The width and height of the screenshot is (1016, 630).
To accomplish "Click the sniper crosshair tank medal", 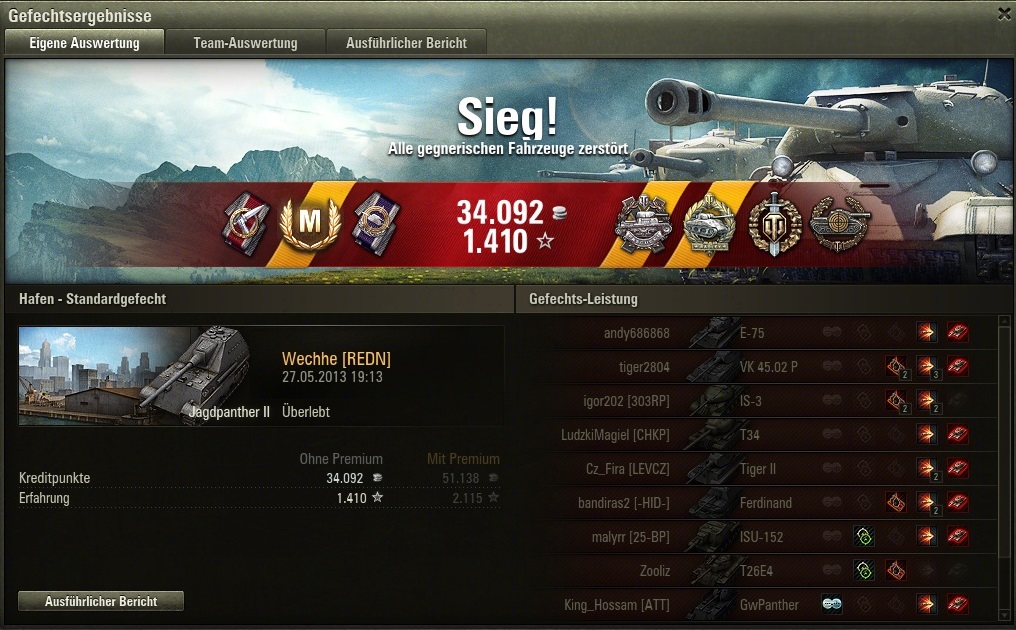I will tap(840, 224).
